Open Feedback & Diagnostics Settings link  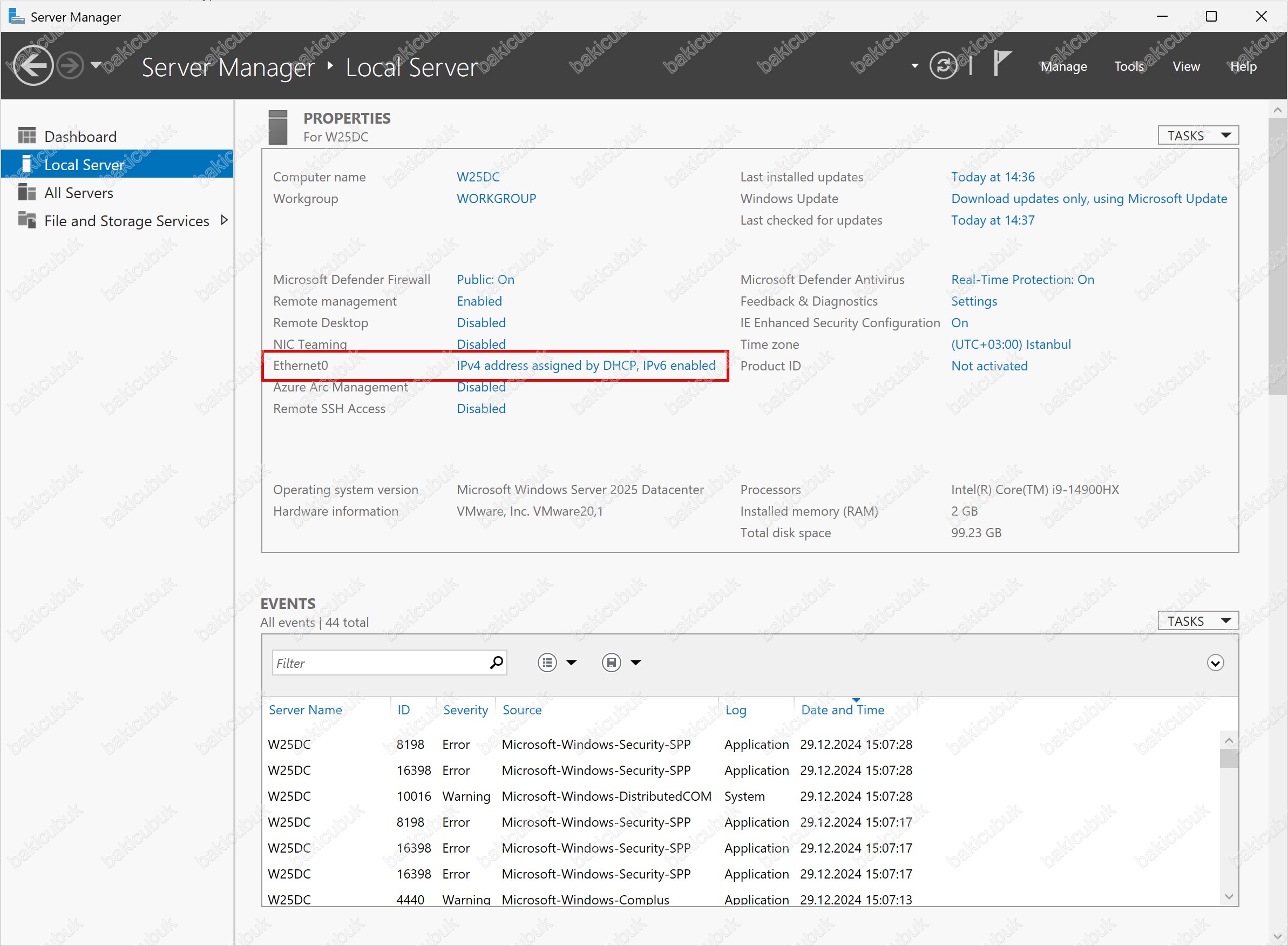click(x=974, y=301)
